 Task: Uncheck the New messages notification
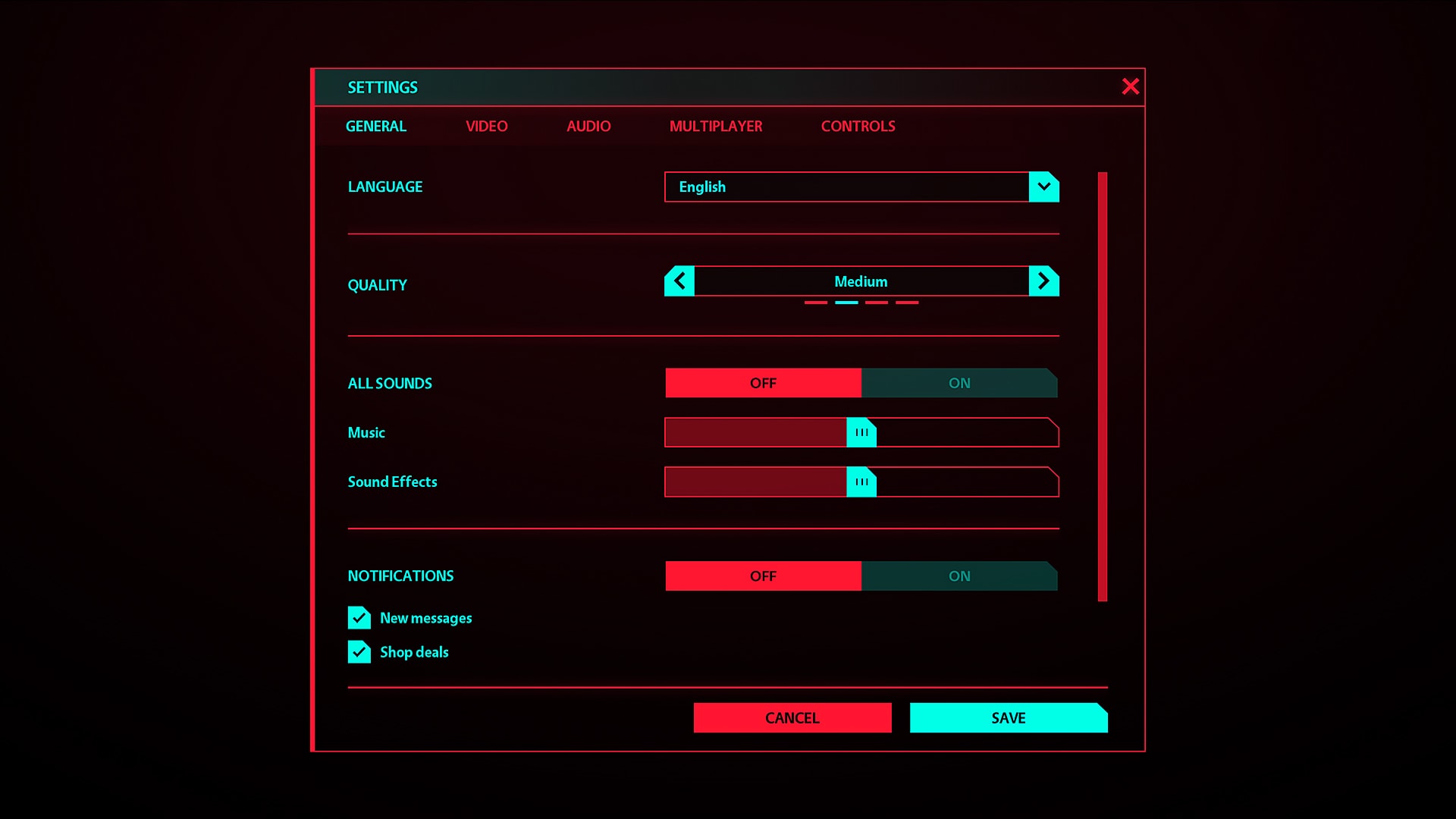(359, 618)
